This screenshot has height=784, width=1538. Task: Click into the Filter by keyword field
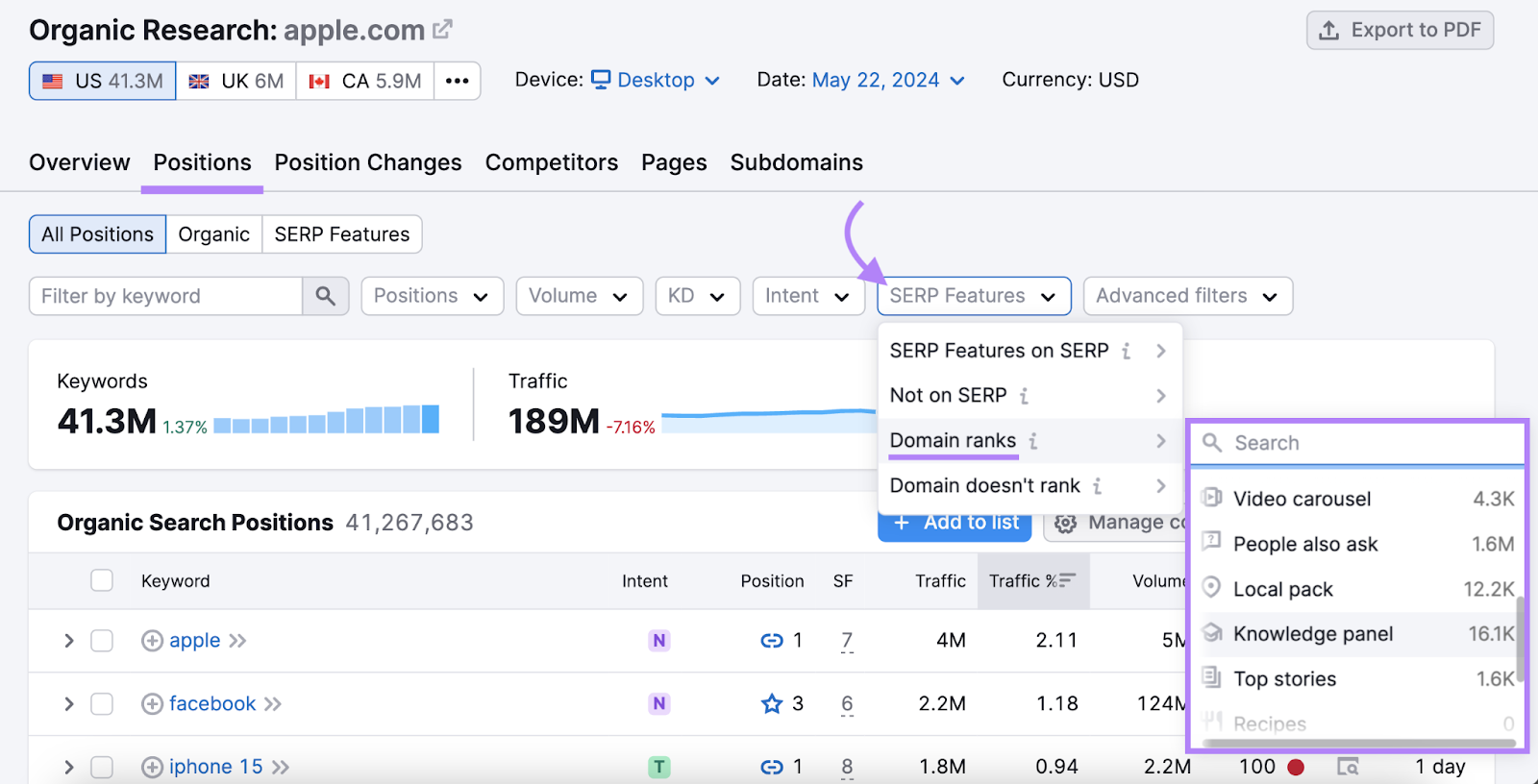(165, 296)
